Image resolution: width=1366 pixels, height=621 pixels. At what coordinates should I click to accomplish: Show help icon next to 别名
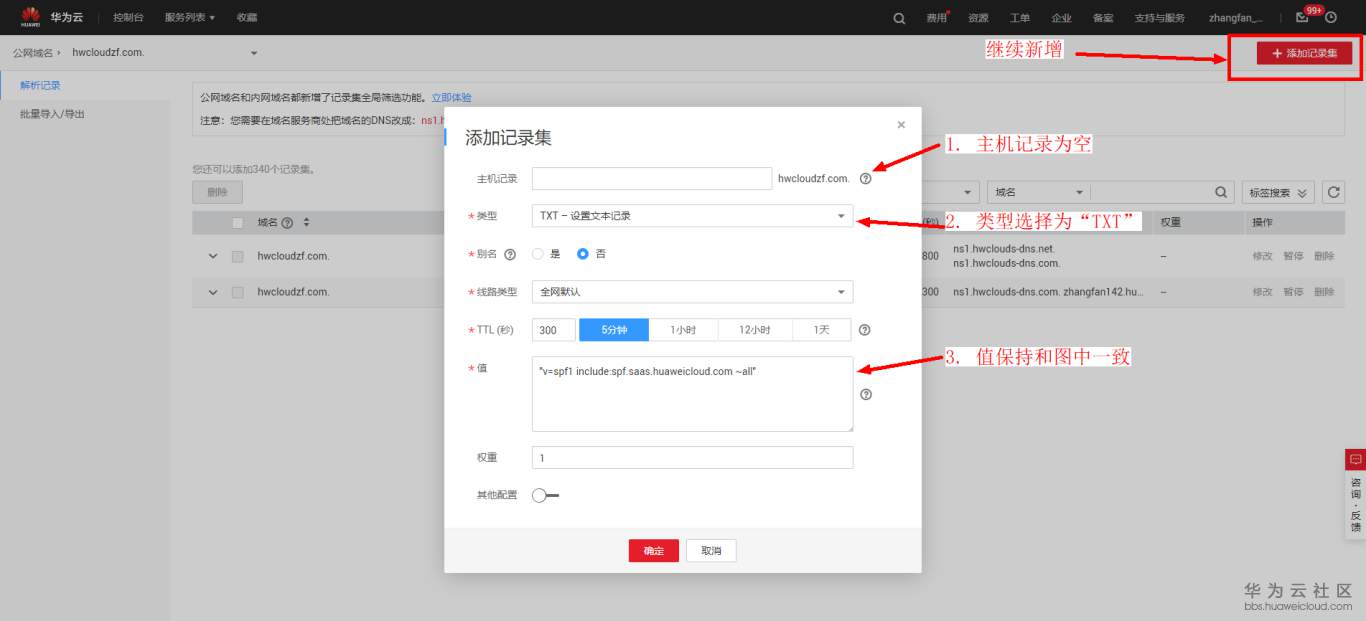(x=510, y=255)
